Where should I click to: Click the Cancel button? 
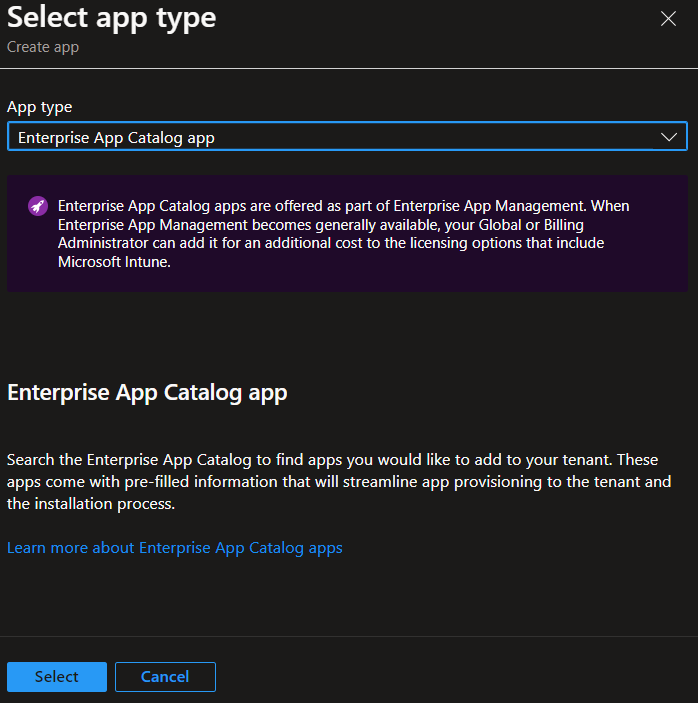165,677
